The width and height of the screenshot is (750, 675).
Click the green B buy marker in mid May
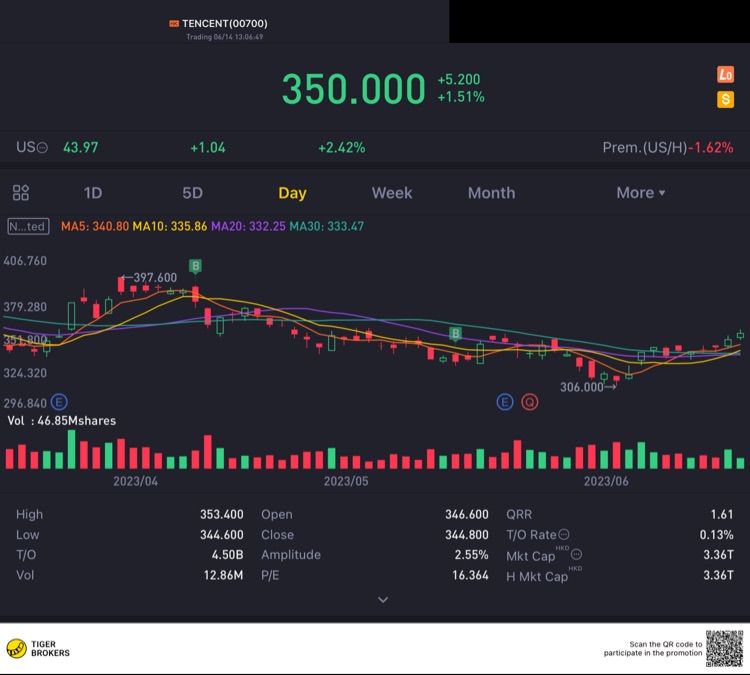[455, 334]
